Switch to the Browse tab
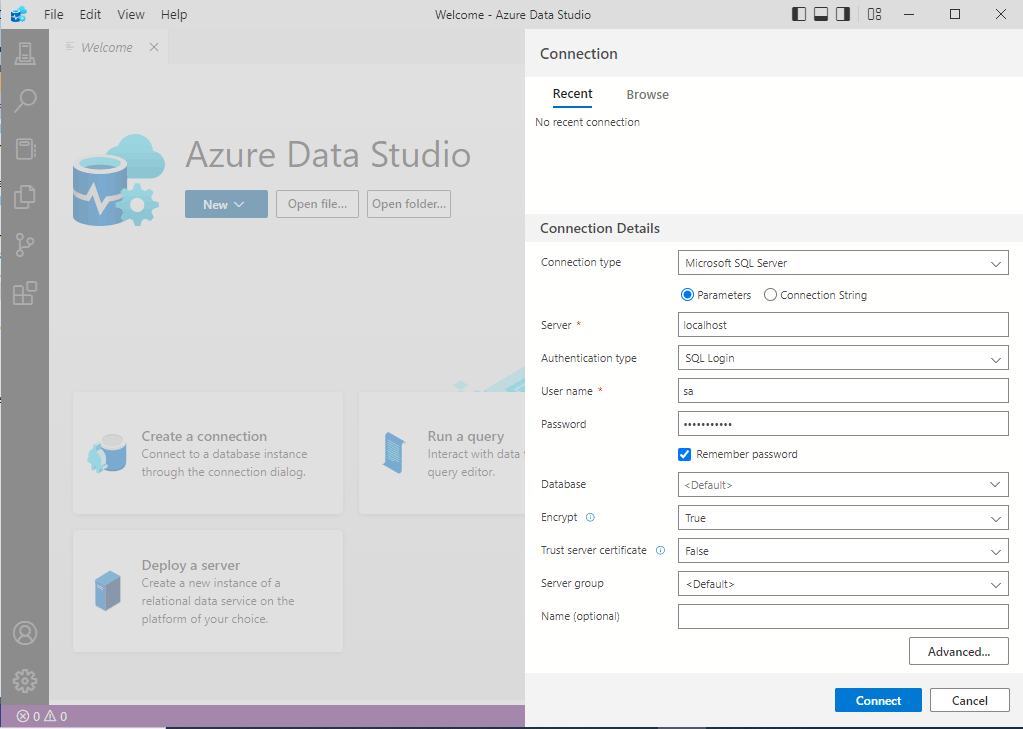 (x=647, y=94)
